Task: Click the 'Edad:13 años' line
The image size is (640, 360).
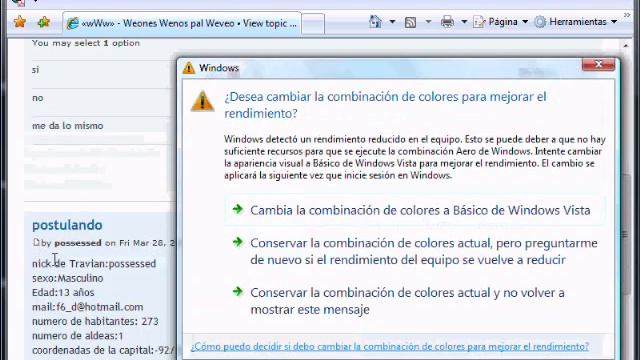Action: click(63, 293)
